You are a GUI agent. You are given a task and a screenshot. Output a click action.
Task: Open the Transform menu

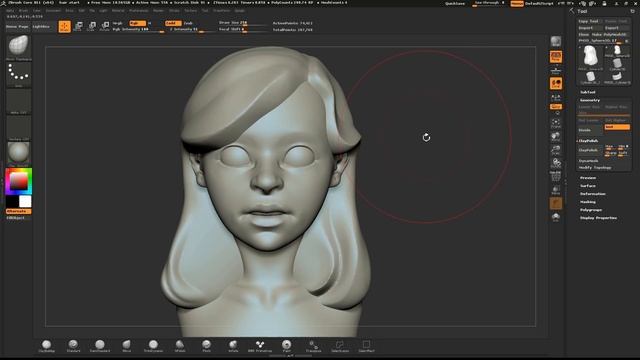pos(222,11)
